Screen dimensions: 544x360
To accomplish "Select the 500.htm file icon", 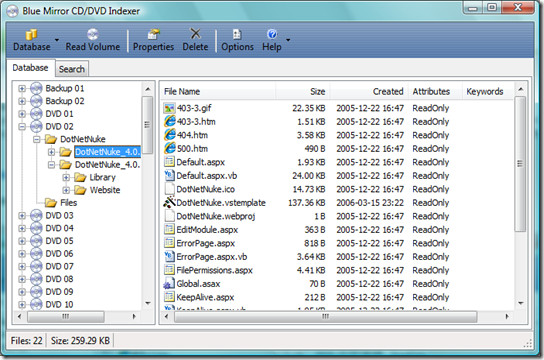I will 169,148.
